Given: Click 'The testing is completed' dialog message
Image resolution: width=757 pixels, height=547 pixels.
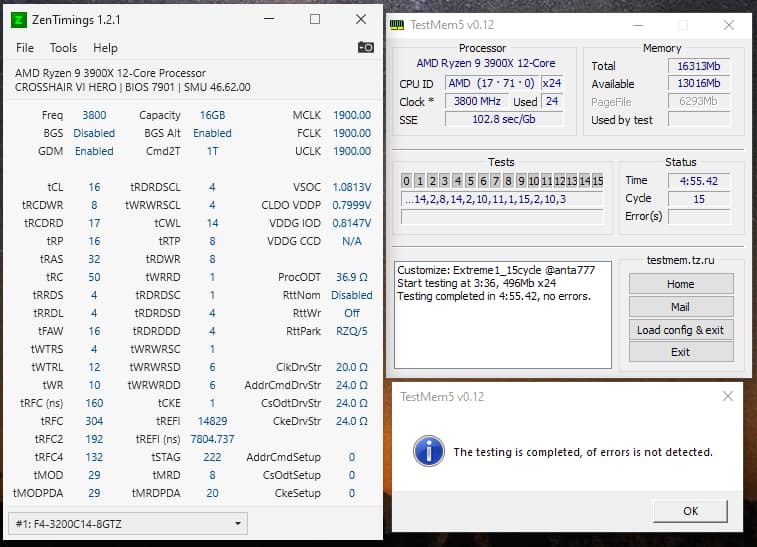Looking at the screenshot, I should point(583,452).
